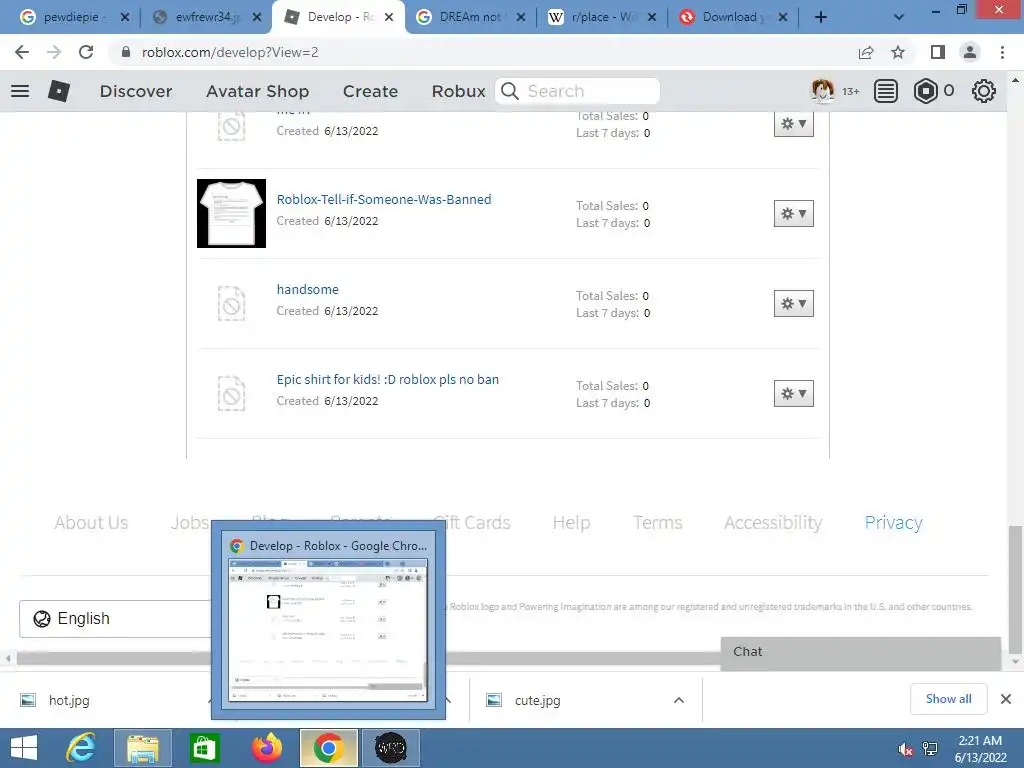
Task: Open the Chat bar
Action: (861, 652)
